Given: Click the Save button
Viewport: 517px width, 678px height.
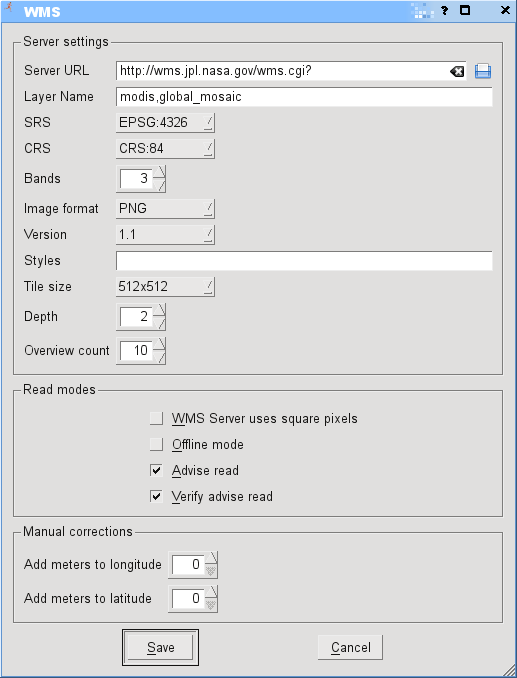Looking at the screenshot, I should [x=160, y=647].
